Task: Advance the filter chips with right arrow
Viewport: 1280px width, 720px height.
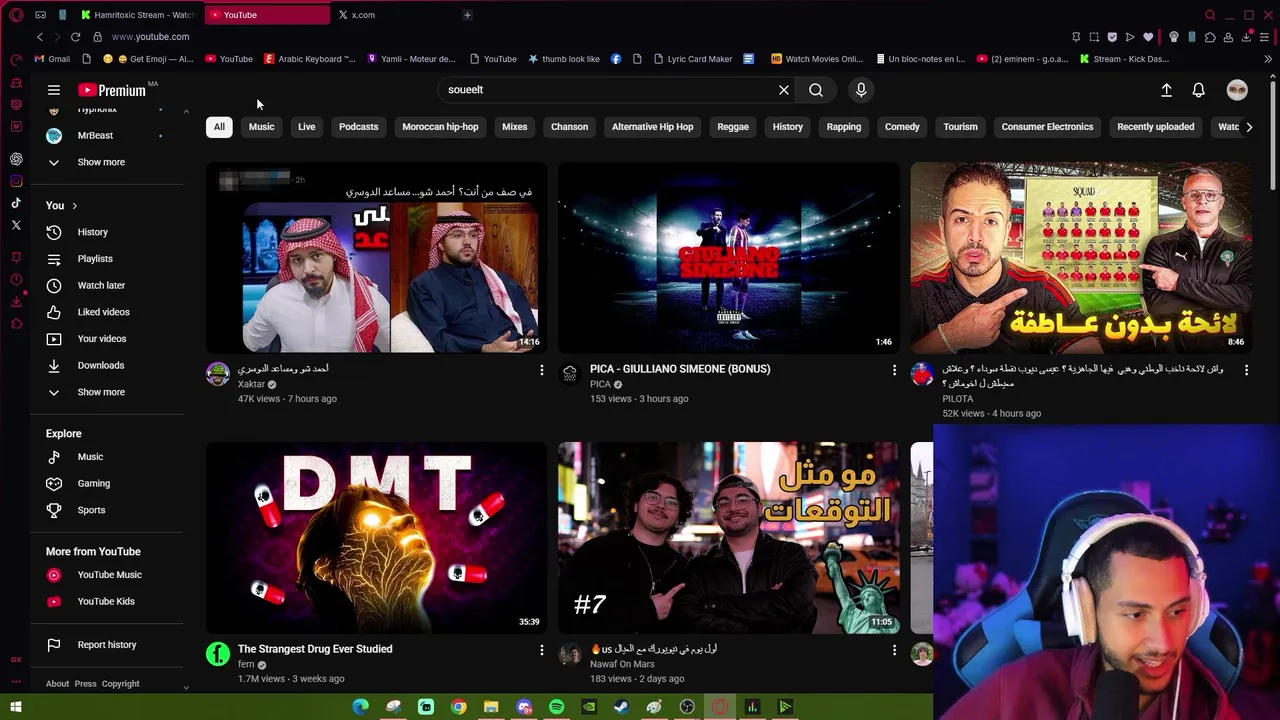Action: (1248, 127)
